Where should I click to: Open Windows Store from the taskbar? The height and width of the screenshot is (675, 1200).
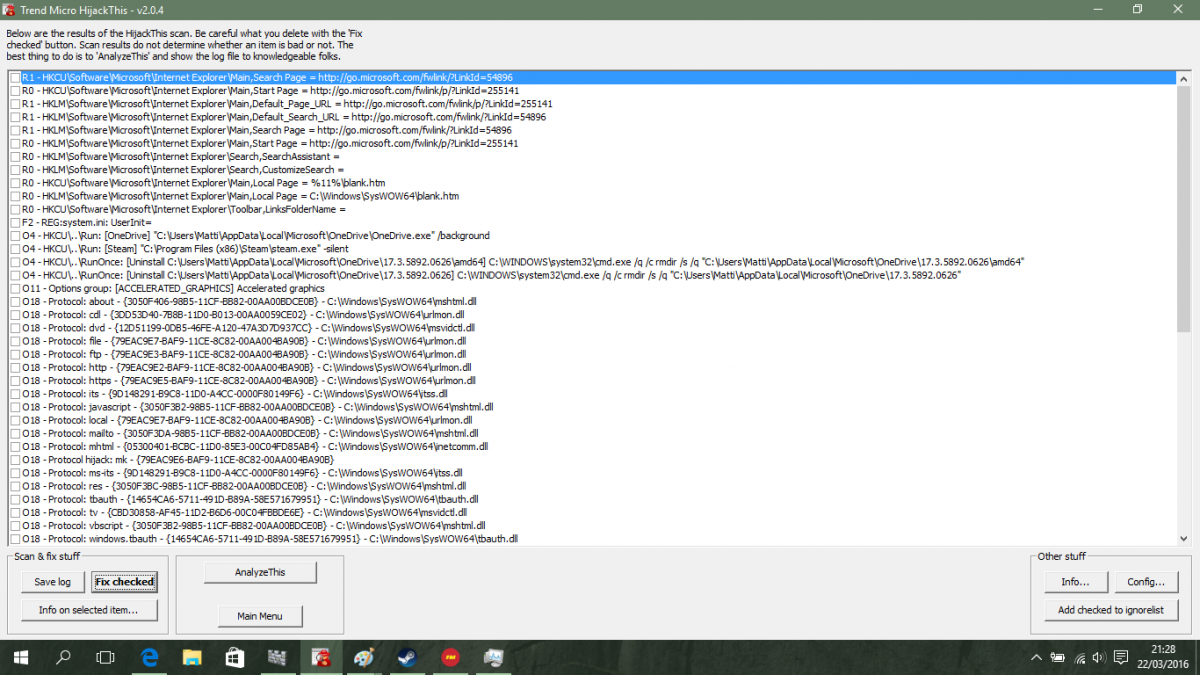click(x=235, y=657)
